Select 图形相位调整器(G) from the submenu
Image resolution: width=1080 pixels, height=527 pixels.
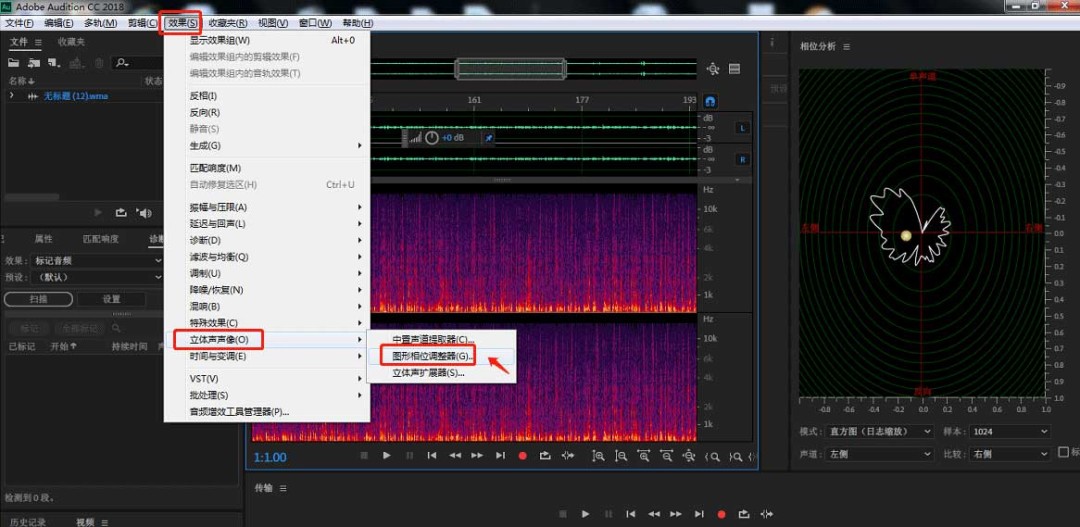(432, 356)
